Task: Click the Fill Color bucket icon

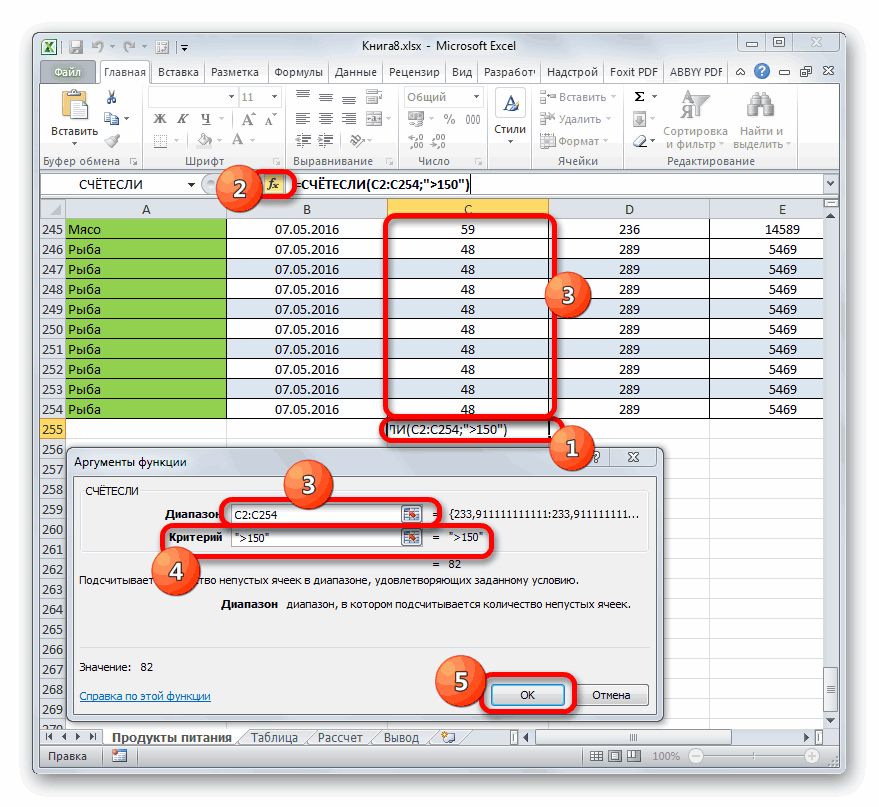Action: coord(205,140)
